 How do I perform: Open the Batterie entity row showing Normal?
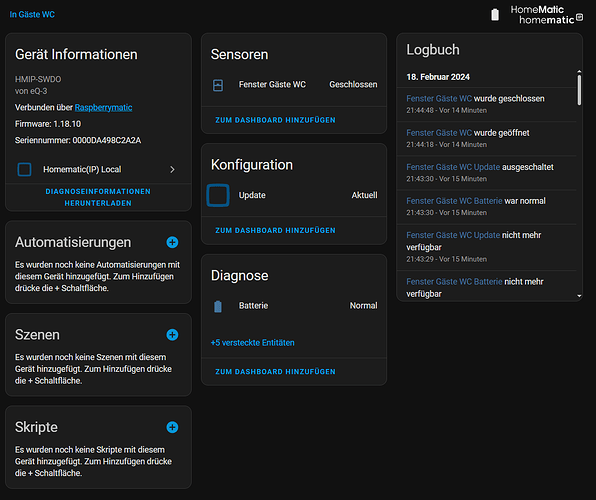click(x=294, y=306)
